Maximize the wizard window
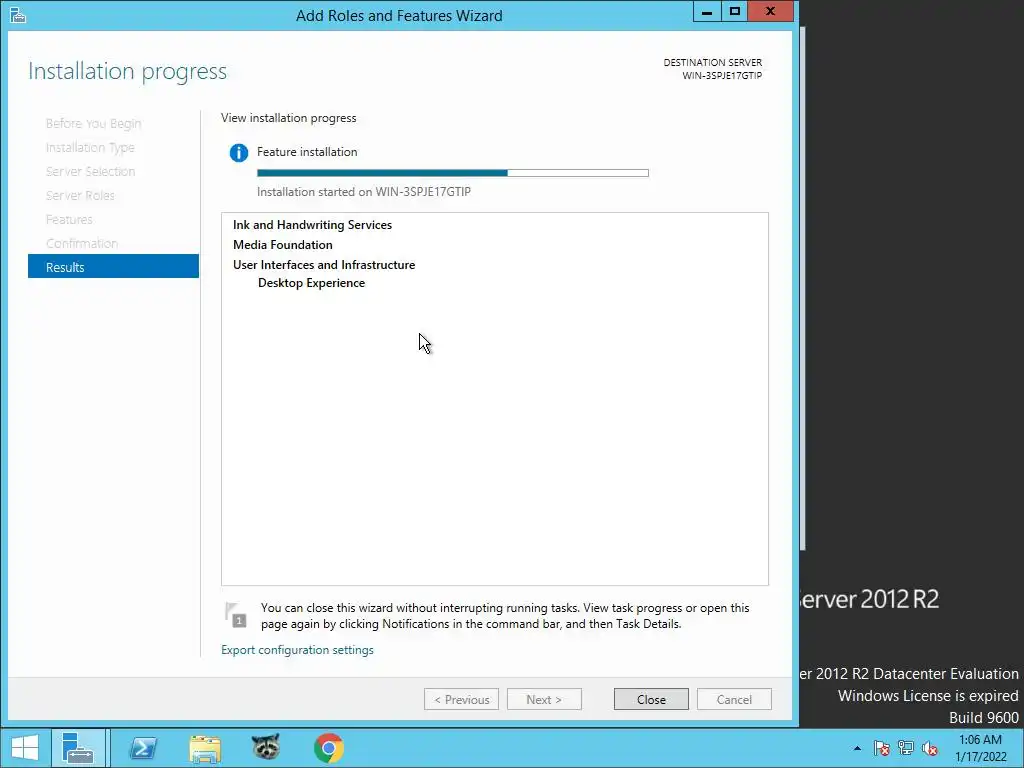 [735, 12]
